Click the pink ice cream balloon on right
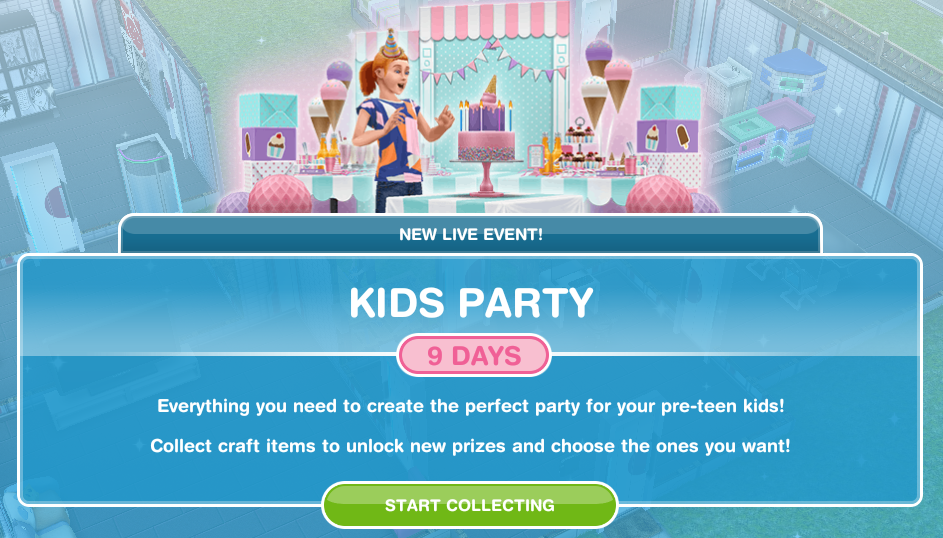Image resolution: width=943 pixels, height=538 pixels. [x=618, y=84]
